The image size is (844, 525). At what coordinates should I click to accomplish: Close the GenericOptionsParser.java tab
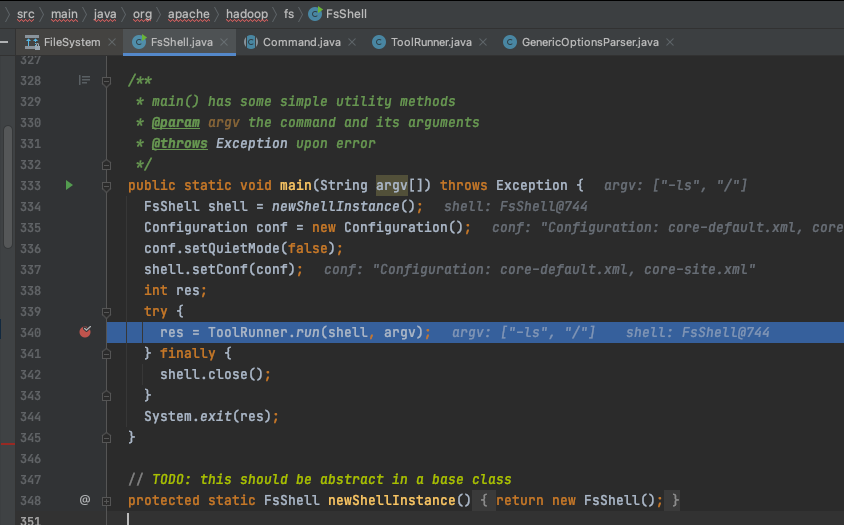click(x=670, y=42)
